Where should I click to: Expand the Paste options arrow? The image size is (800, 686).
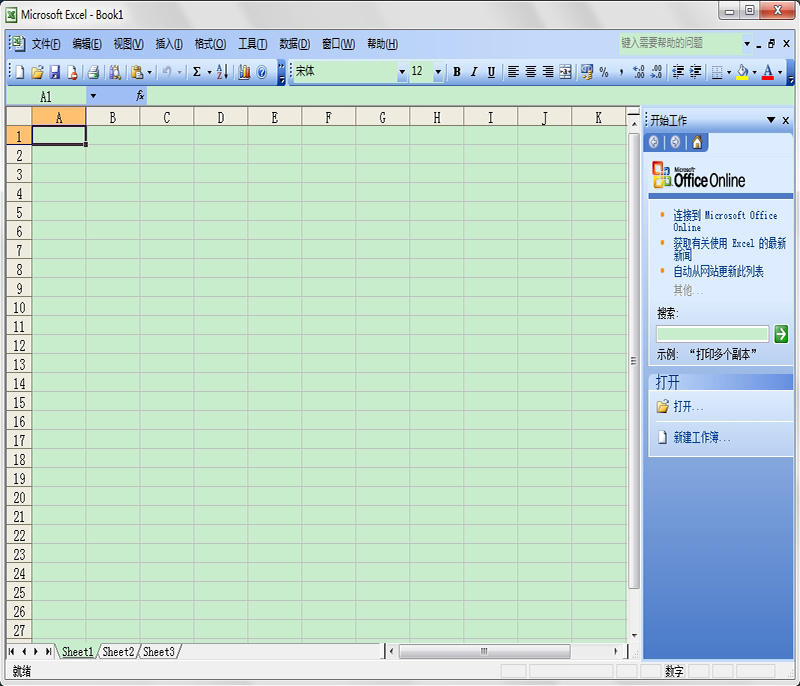[x=149, y=72]
